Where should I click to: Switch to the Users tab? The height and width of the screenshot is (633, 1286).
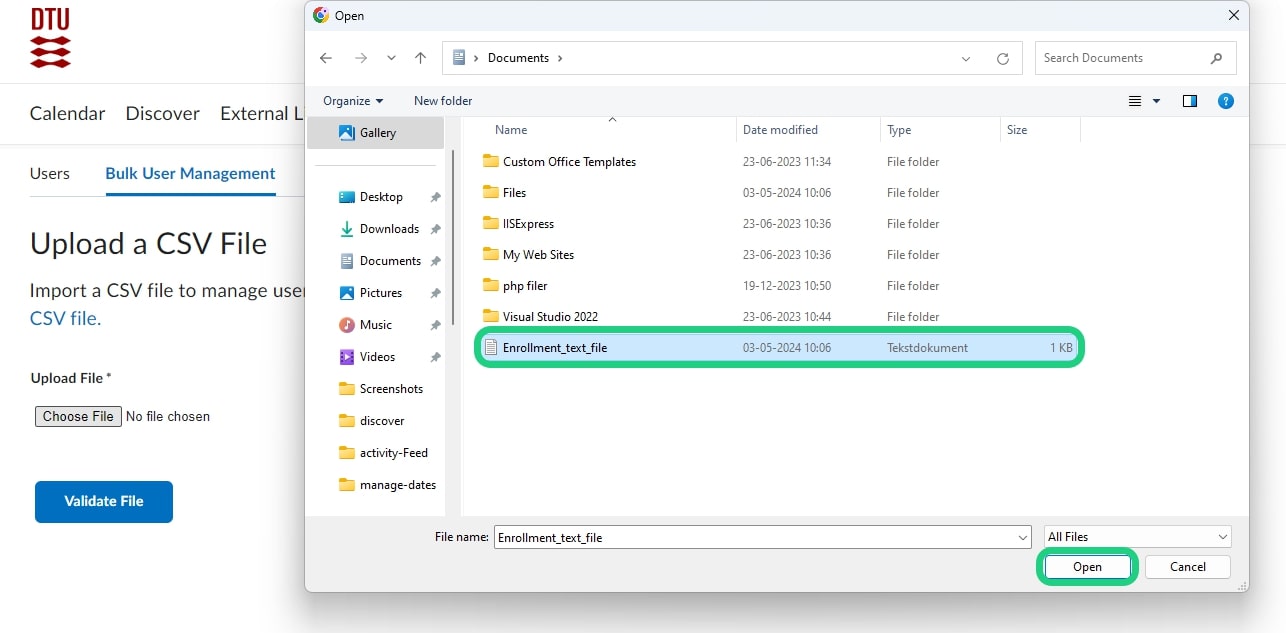50,174
